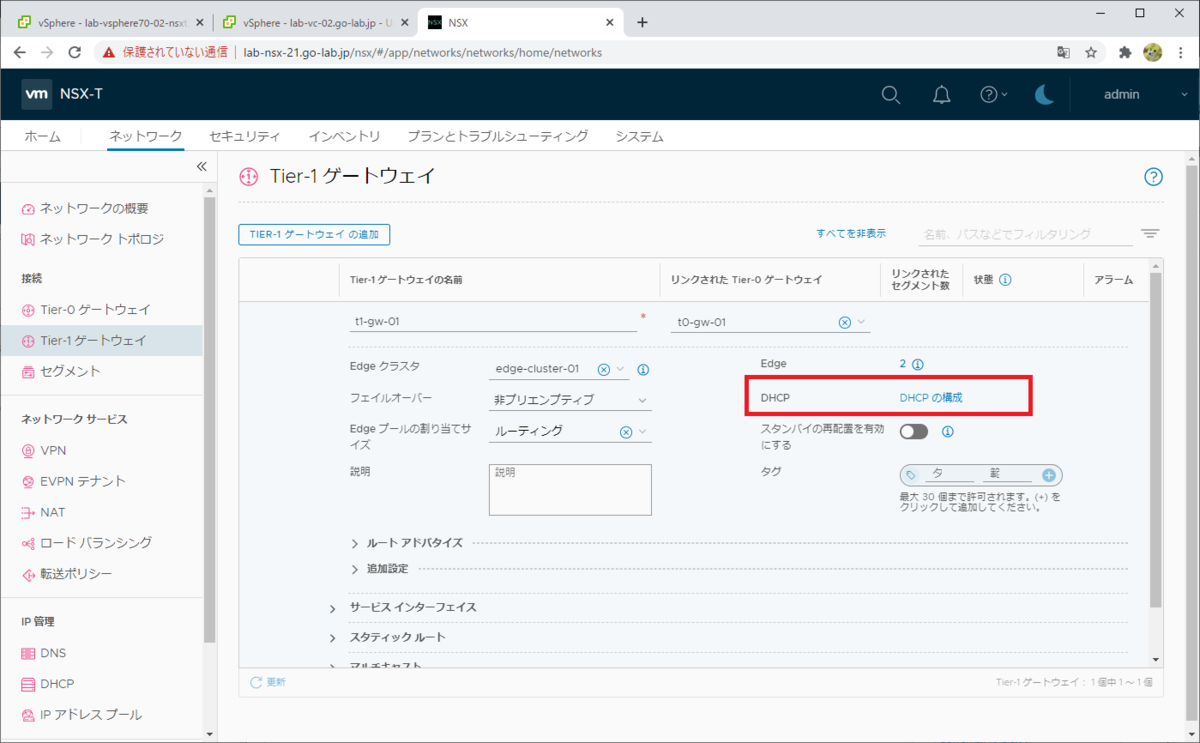Enable standby relocation toggle
Image resolution: width=1200 pixels, height=743 pixels.
pos(914,432)
